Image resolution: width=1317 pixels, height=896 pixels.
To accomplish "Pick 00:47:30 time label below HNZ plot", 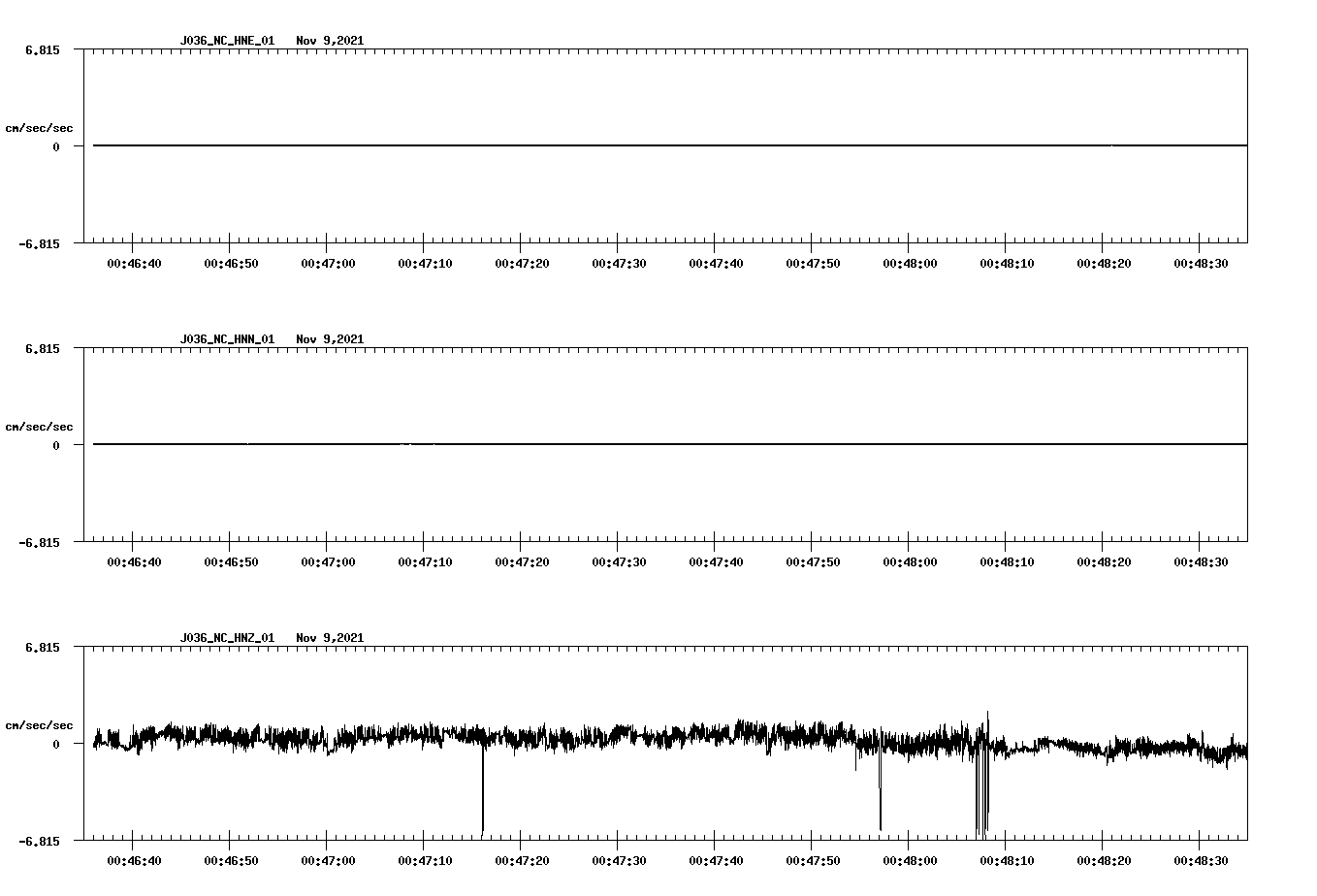I will pos(619,860).
